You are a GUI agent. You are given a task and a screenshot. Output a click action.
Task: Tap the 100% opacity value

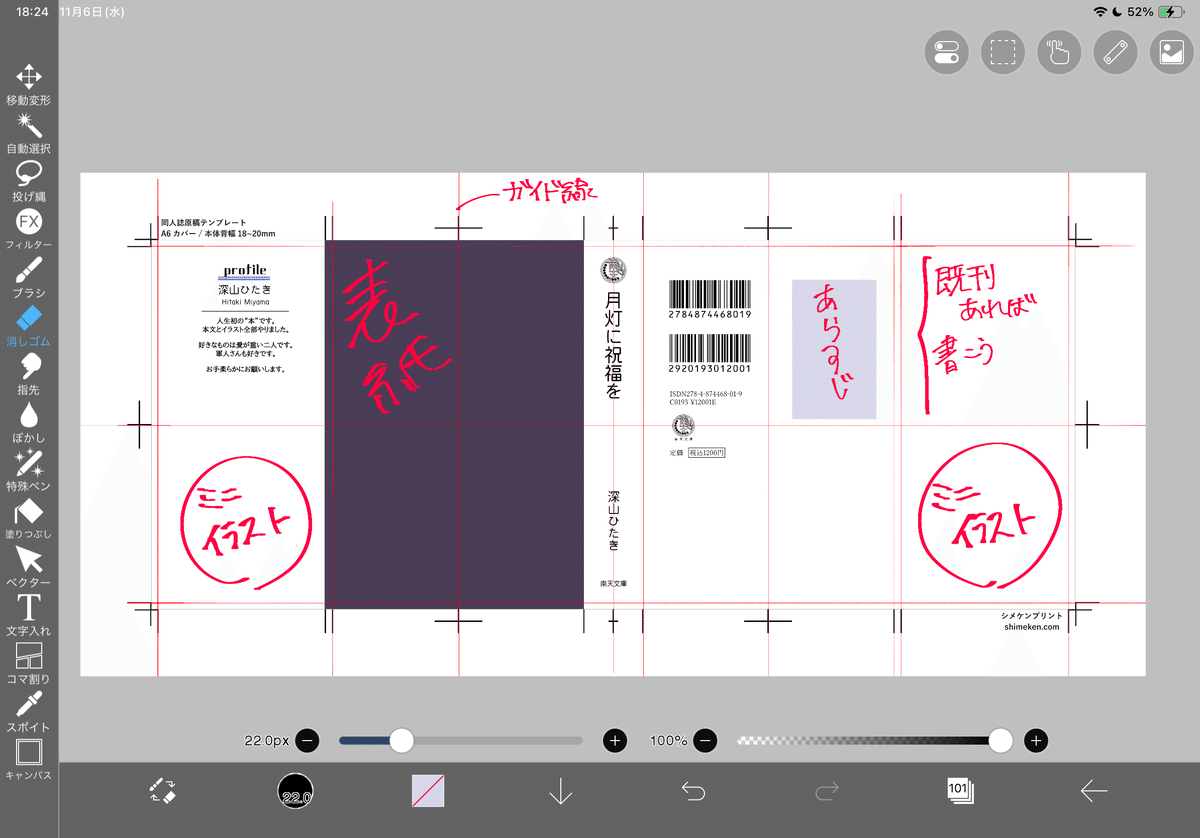tap(669, 741)
